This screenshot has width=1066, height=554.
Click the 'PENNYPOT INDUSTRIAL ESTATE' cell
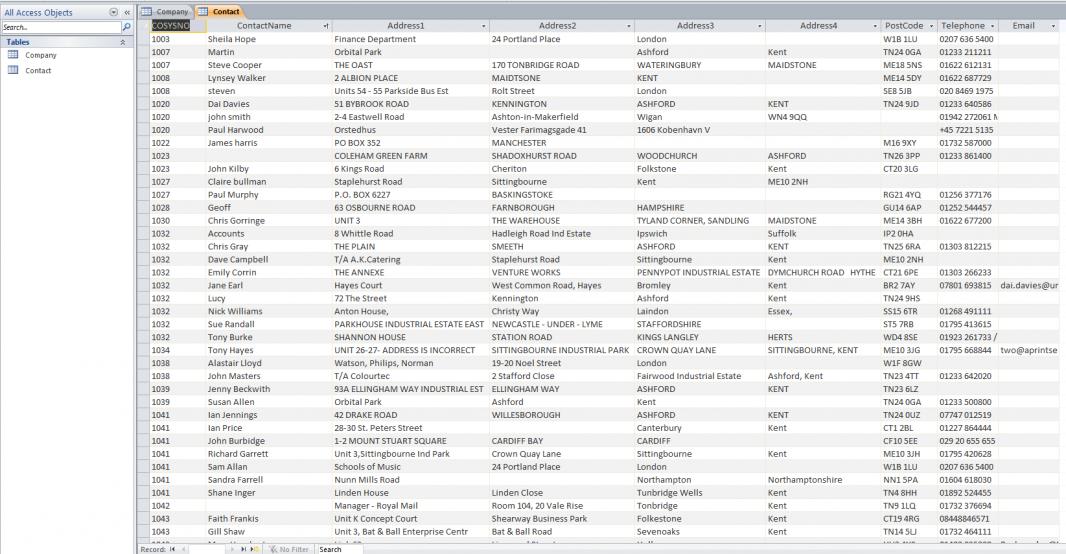pyautogui.click(x=700, y=273)
